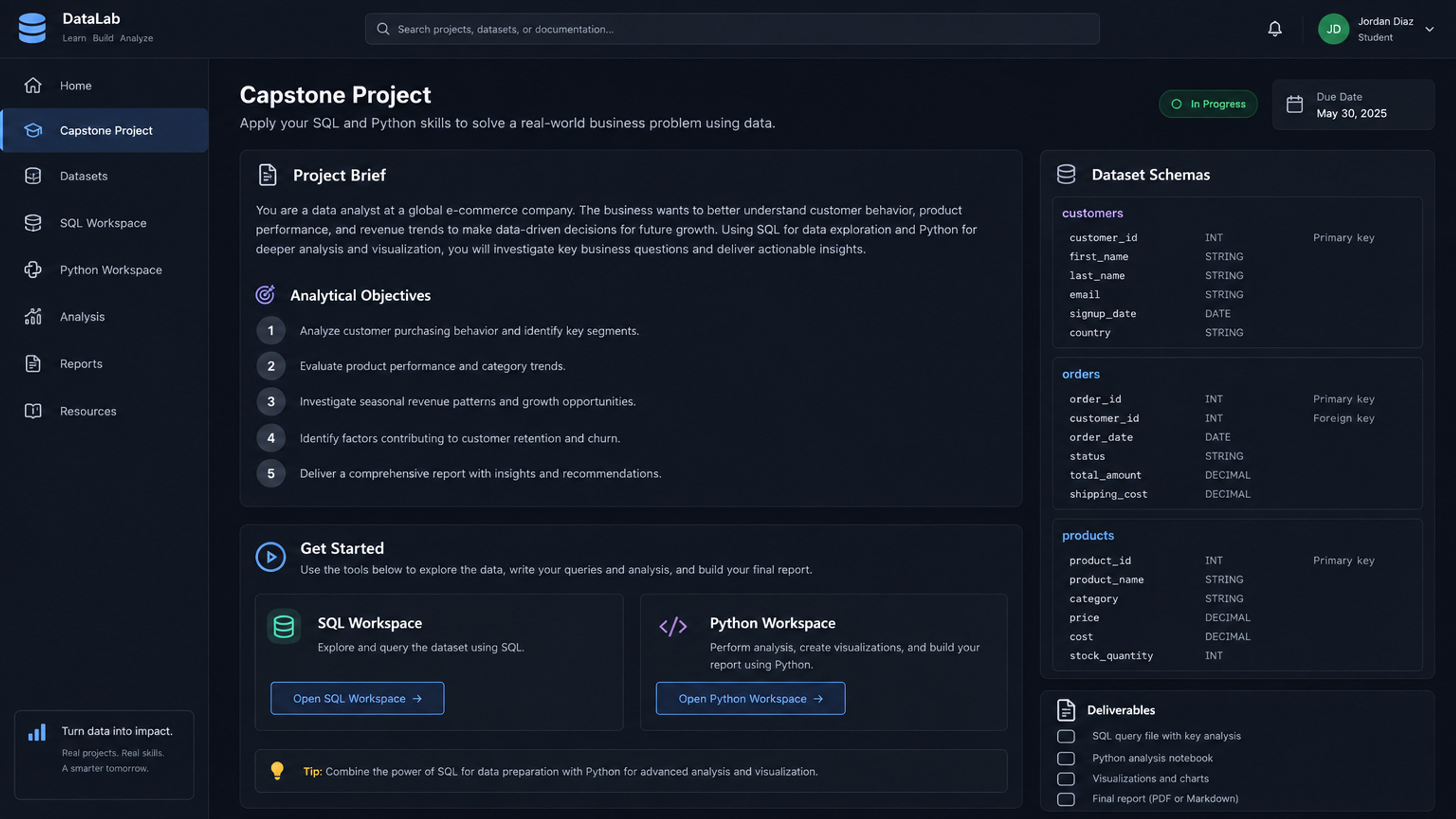
Task: Click the JD user avatar
Action: [1333, 29]
